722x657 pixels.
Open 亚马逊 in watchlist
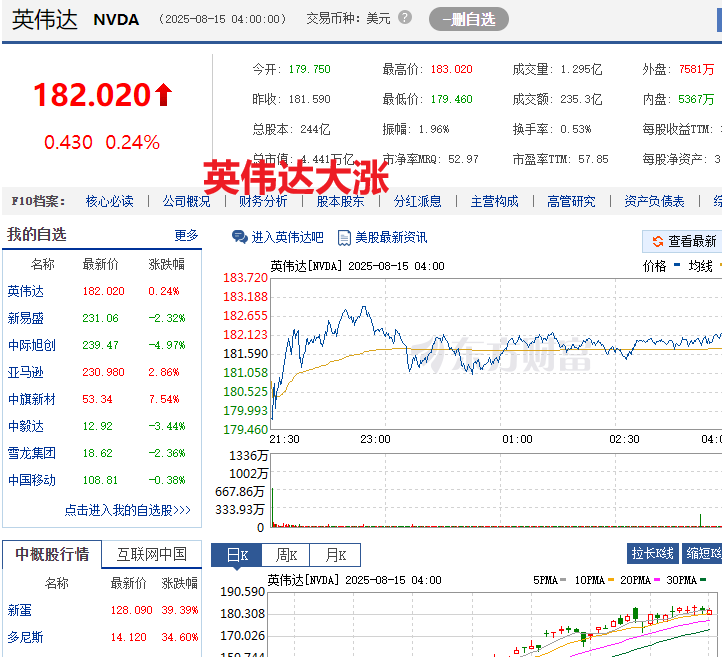coord(26,372)
